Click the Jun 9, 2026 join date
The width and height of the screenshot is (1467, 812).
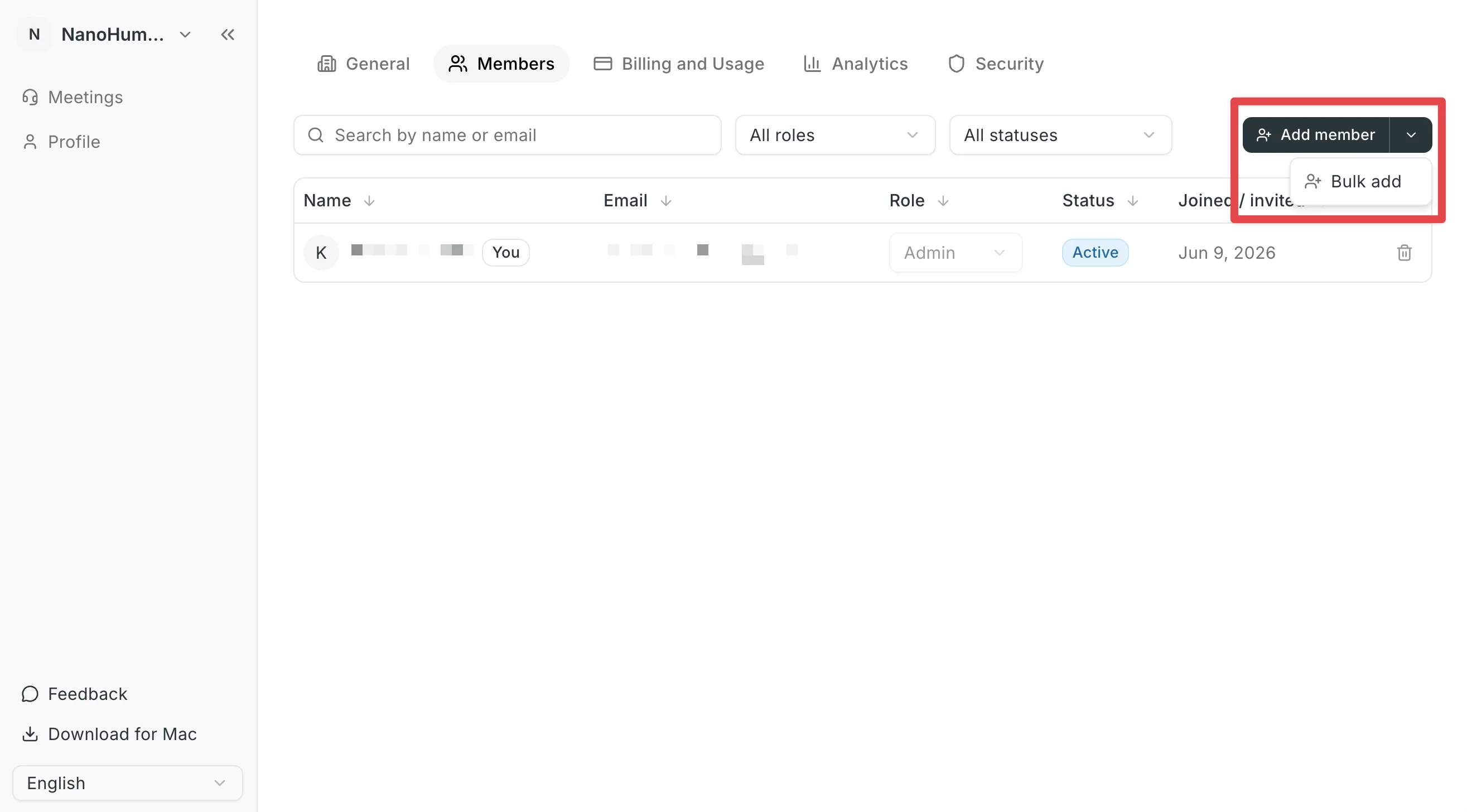(1227, 252)
